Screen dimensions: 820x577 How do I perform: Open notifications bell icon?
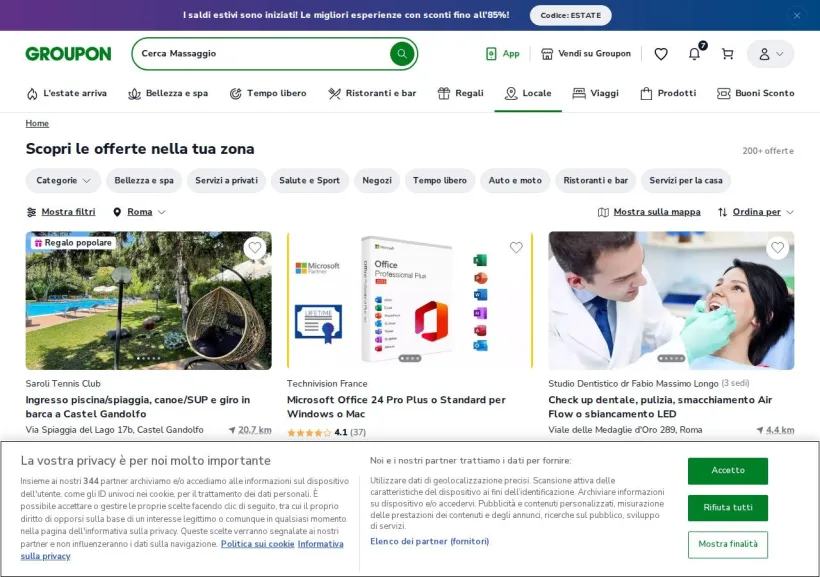coord(694,53)
